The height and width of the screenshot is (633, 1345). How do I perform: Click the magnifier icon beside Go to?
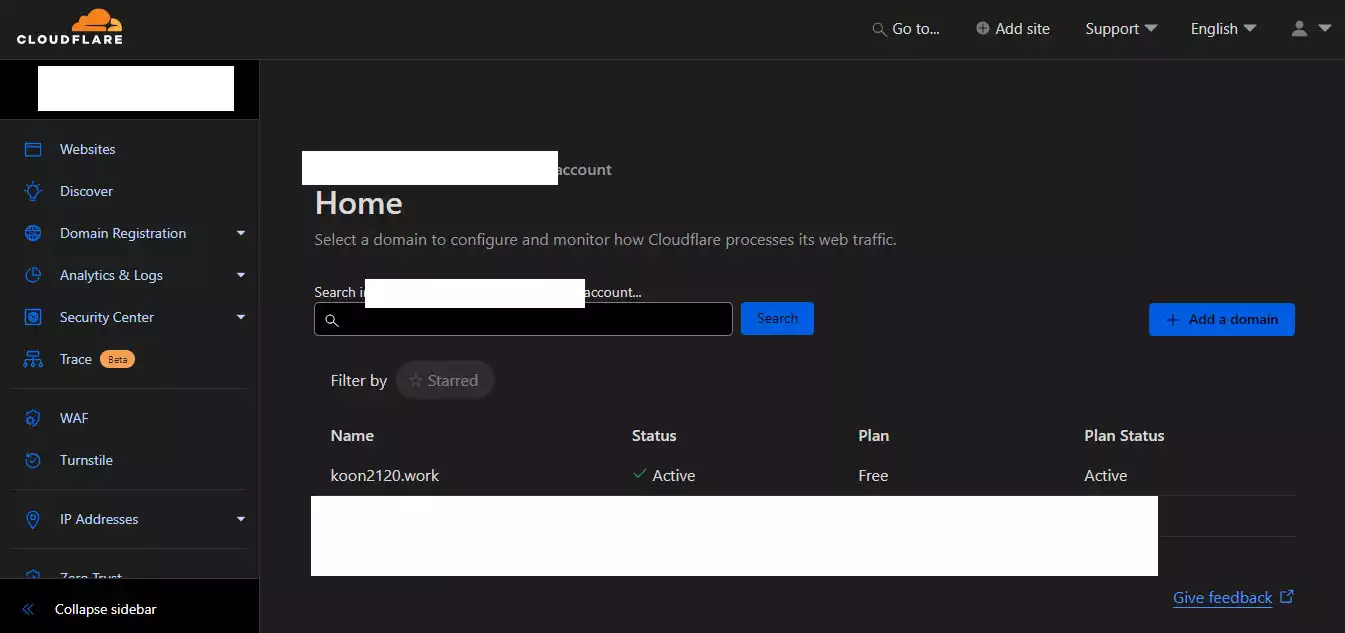(x=879, y=29)
